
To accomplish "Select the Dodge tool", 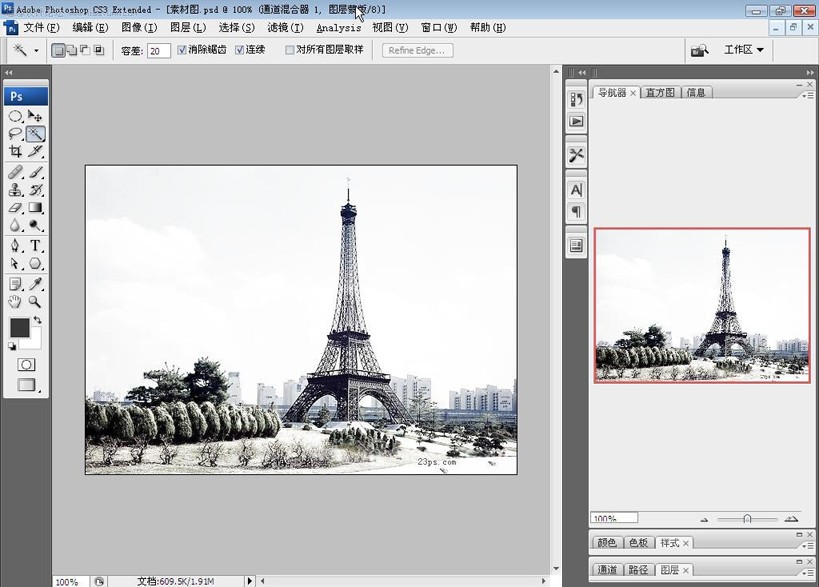I will [35, 225].
